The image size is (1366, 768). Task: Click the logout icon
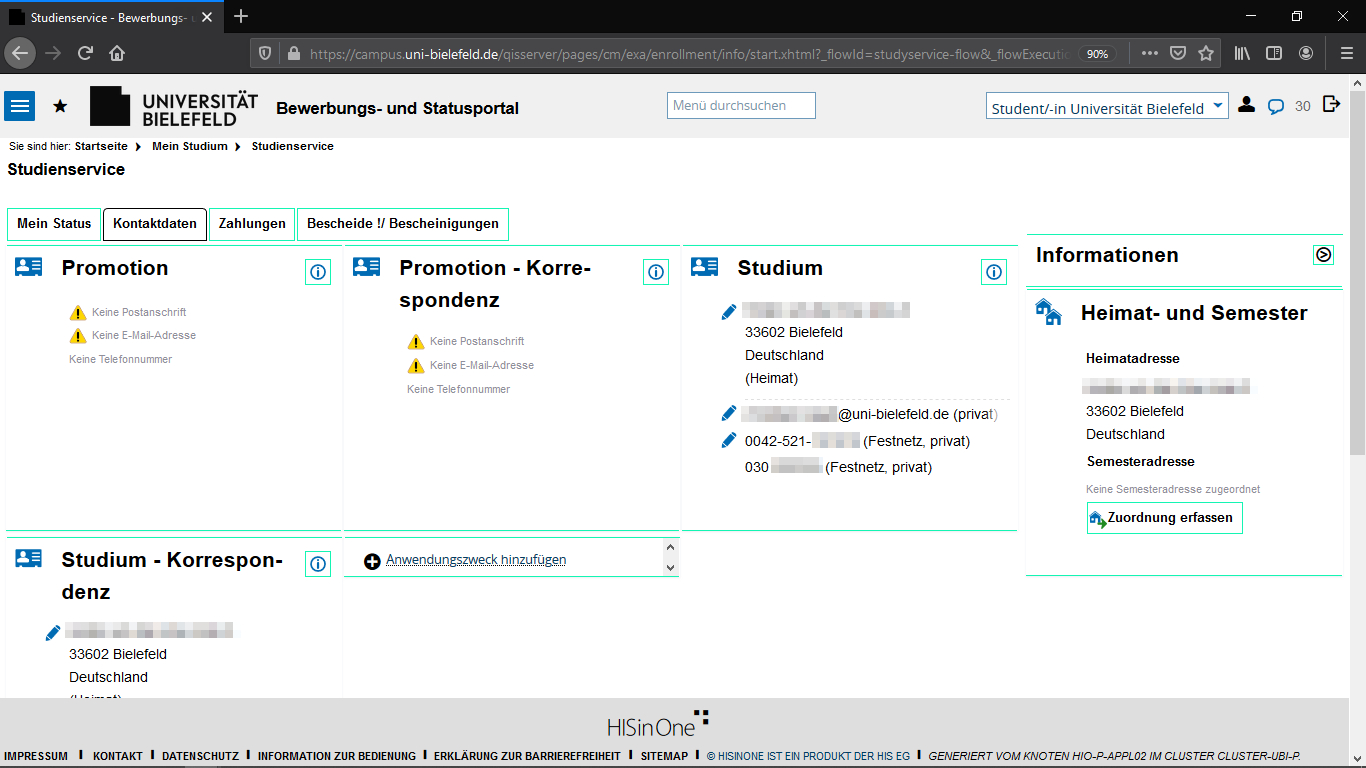[x=1331, y=104]
